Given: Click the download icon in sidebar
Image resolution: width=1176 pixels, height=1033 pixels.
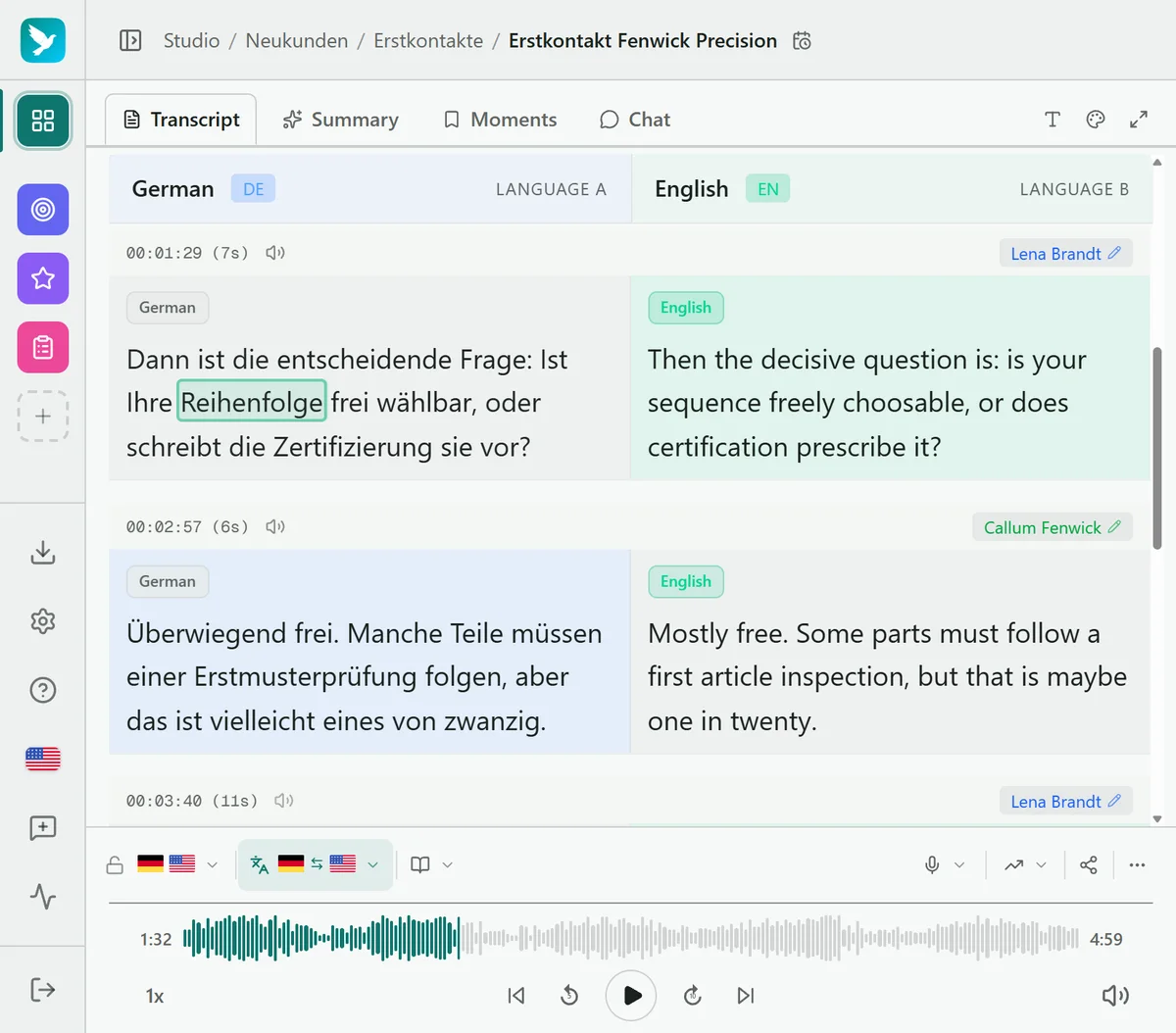Looking at the screenshot, I should tap(43, 553).
